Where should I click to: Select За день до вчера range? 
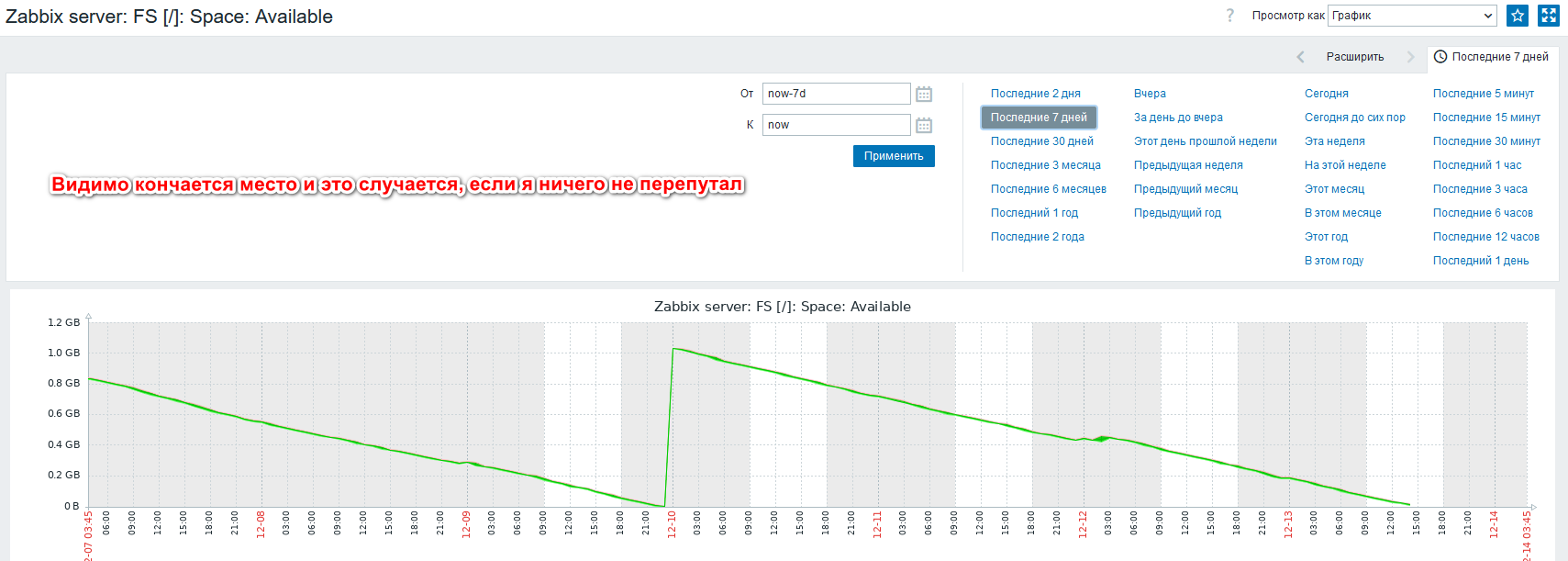1178,118
